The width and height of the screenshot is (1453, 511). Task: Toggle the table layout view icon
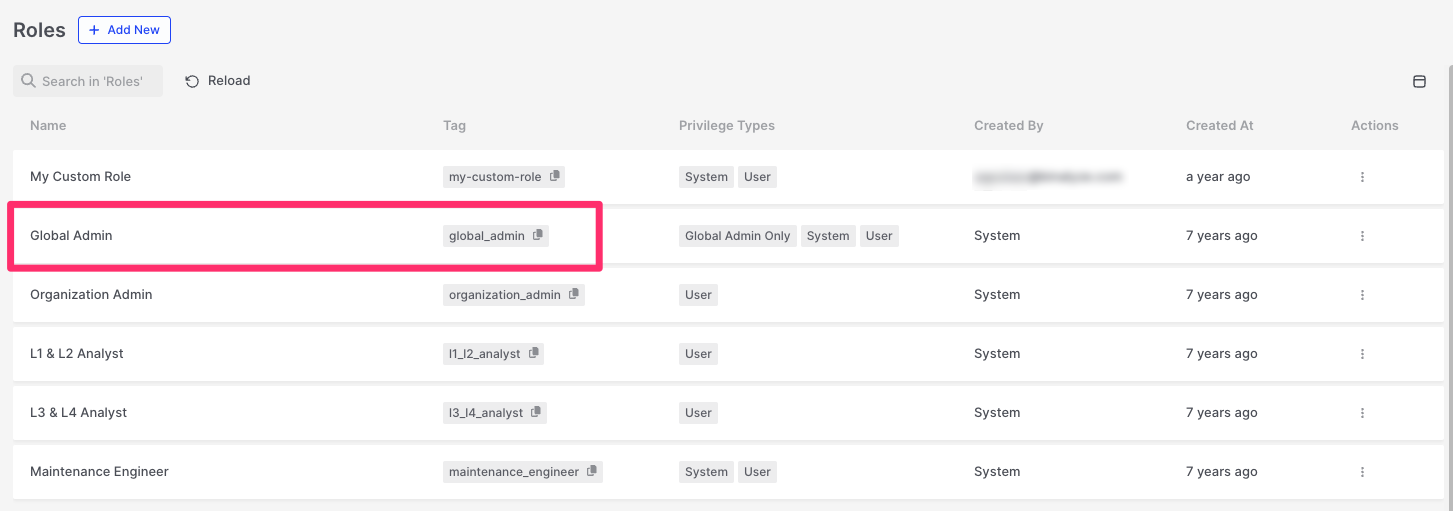coord(1419,82)
